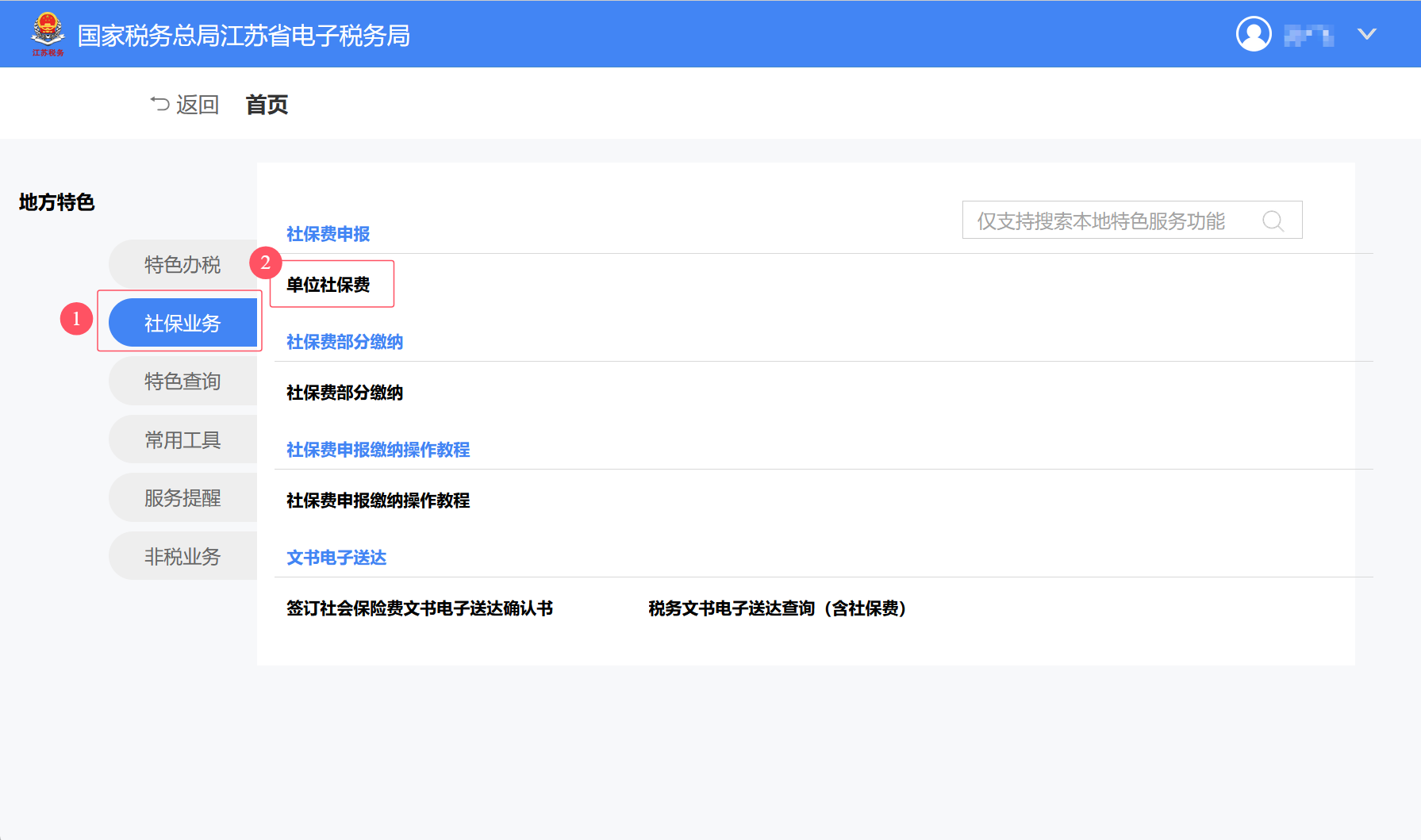The image size is (1421, 840).
Task: Open 社保费申报缴纳操作教程 tutorial
Action: coord(378,501)
